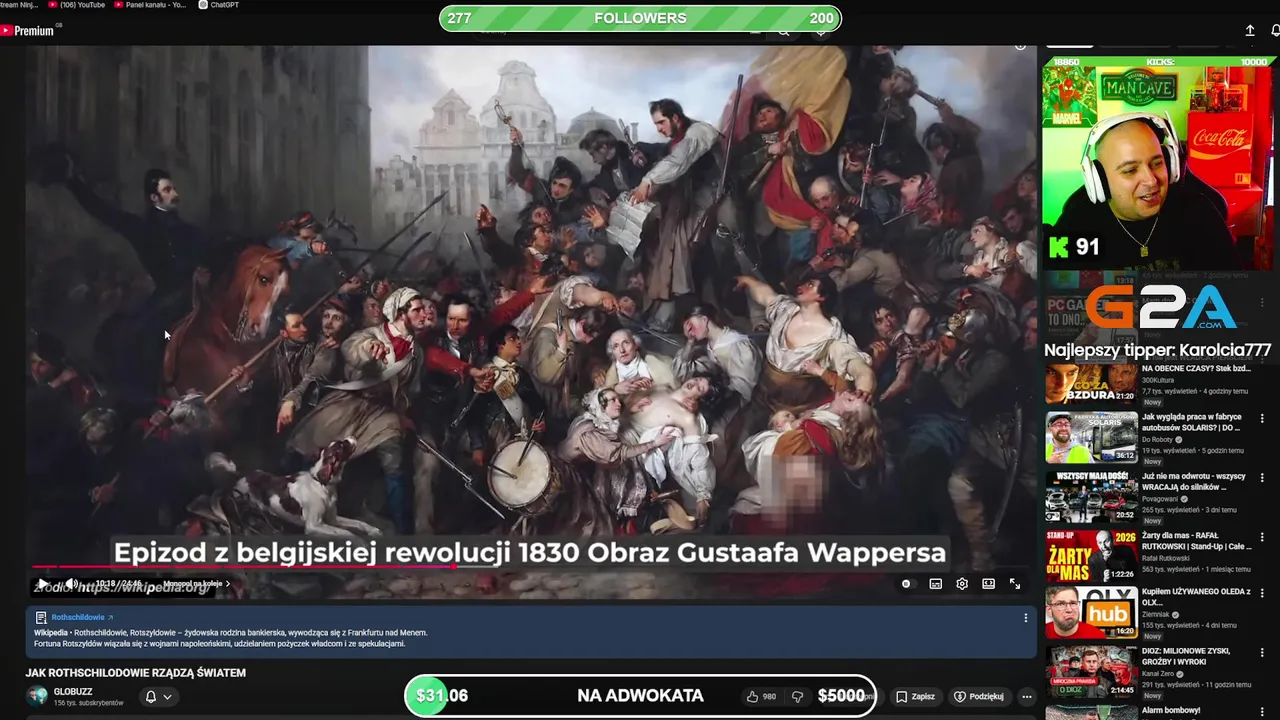Open the GLOBUZZ channel name
This screenshot has width=1280, height=720.
pyautogui.click(x=73, y=692)
